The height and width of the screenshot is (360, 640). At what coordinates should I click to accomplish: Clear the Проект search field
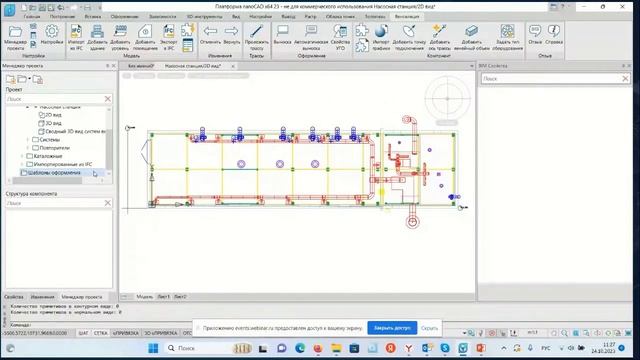pos(108,99)
